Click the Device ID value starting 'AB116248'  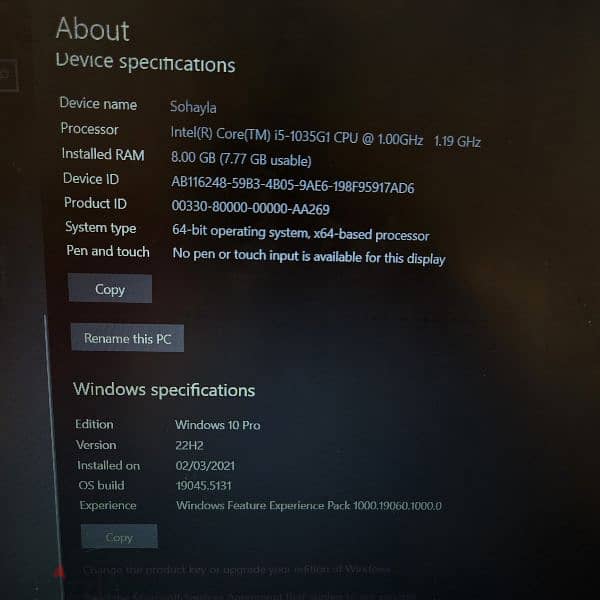[x=293, y=185]
